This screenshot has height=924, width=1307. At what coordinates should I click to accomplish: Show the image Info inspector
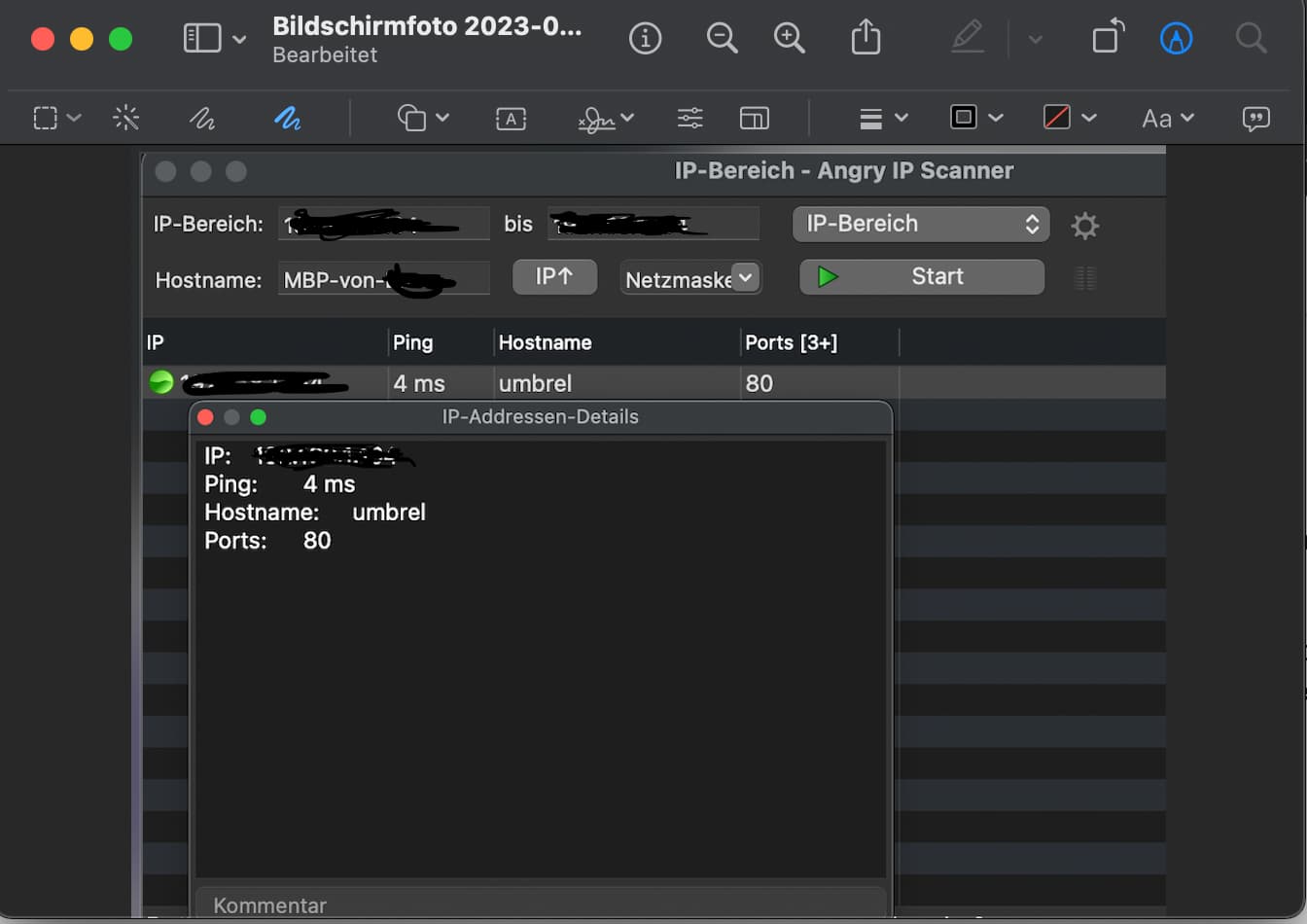point(646,39)
